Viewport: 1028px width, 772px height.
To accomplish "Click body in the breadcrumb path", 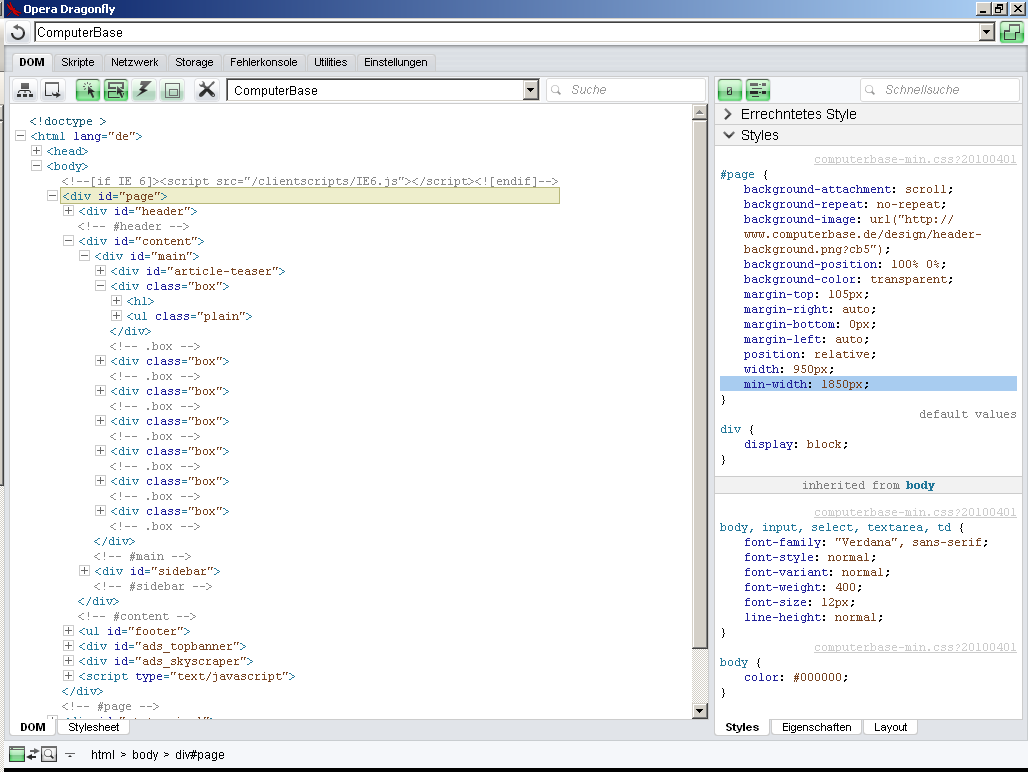I will 145,755.
